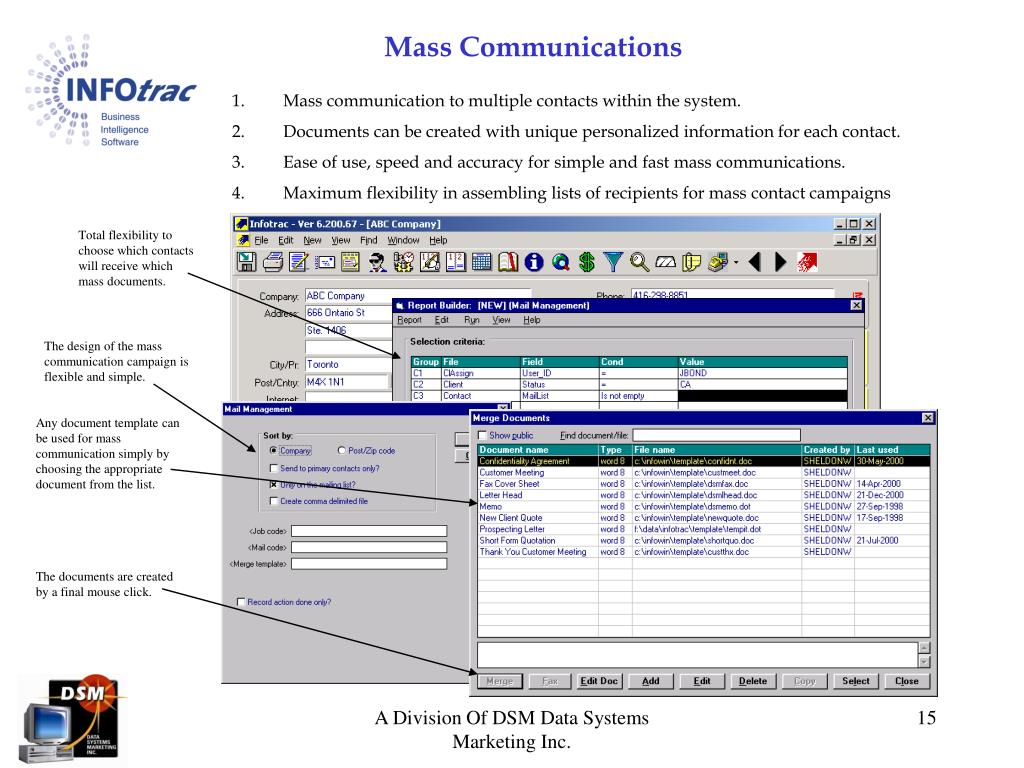
Task: Check Record action done only
Action: [x=241, y=602]
